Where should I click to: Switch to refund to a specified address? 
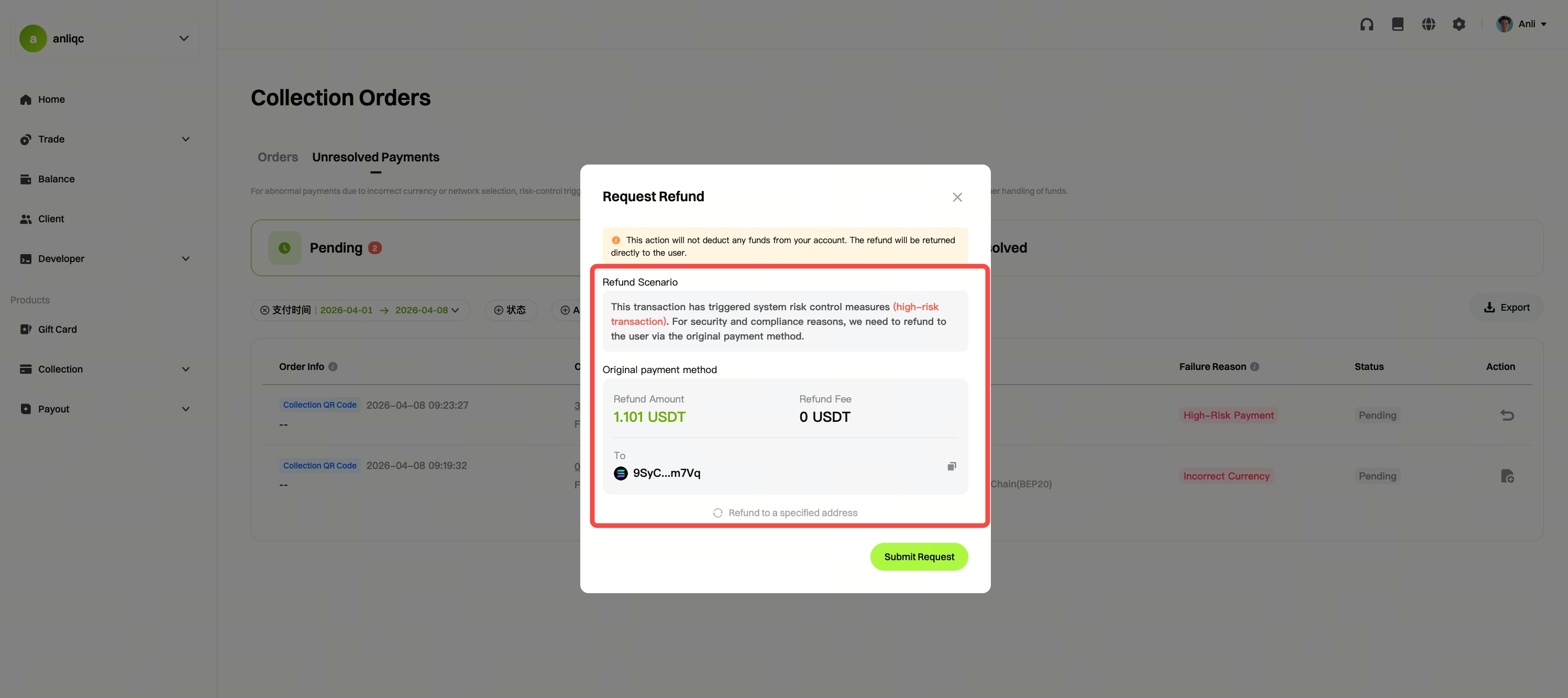pyautogui.click(x=785, y=513)
